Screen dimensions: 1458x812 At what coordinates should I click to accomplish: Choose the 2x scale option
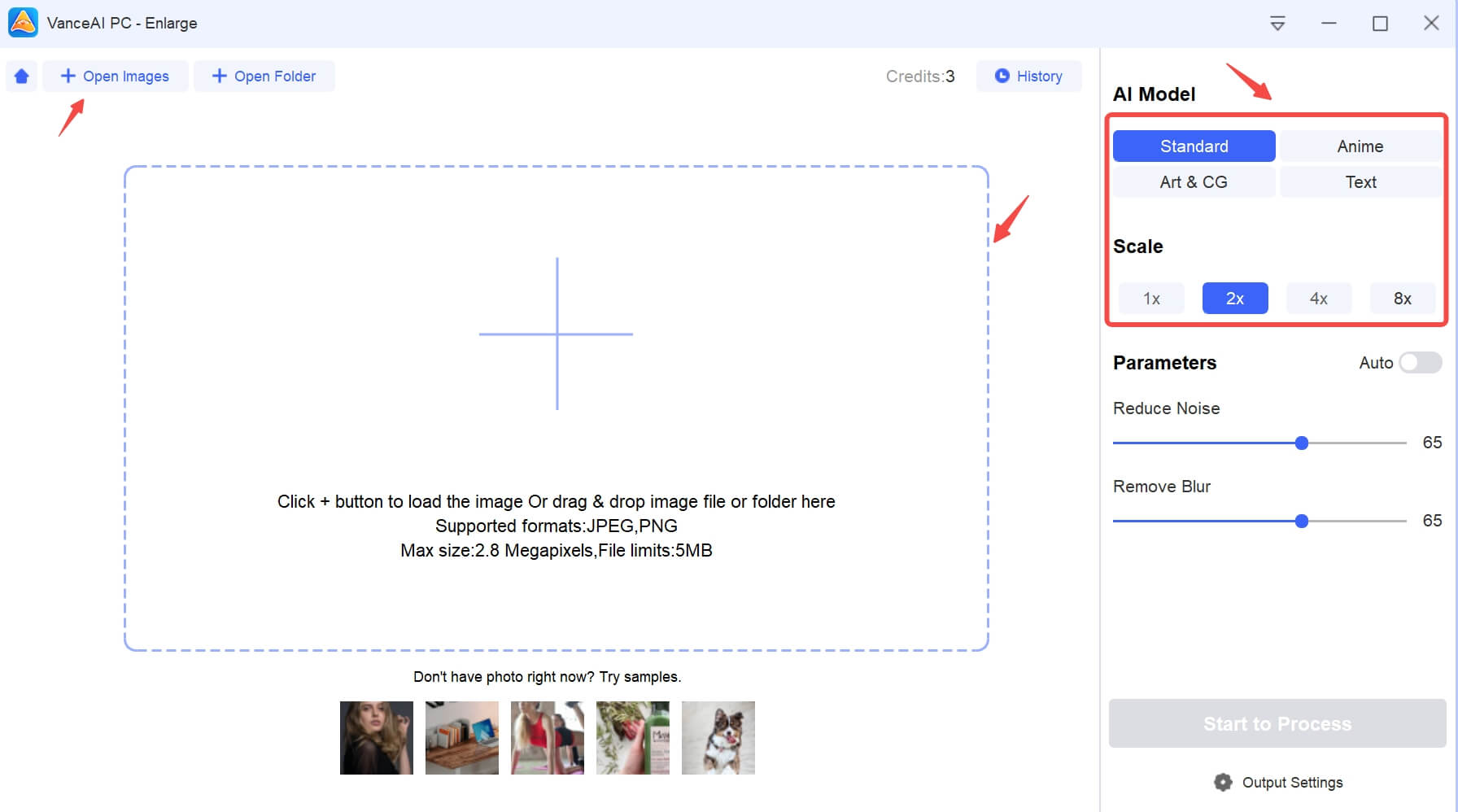click(1234, 298)
